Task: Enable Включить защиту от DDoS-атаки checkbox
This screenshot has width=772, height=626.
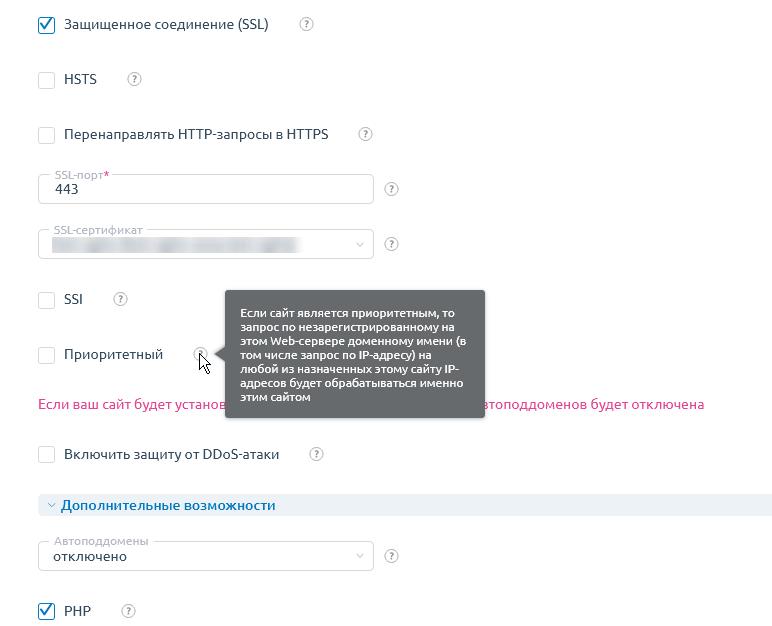Action: coord(46,455)
